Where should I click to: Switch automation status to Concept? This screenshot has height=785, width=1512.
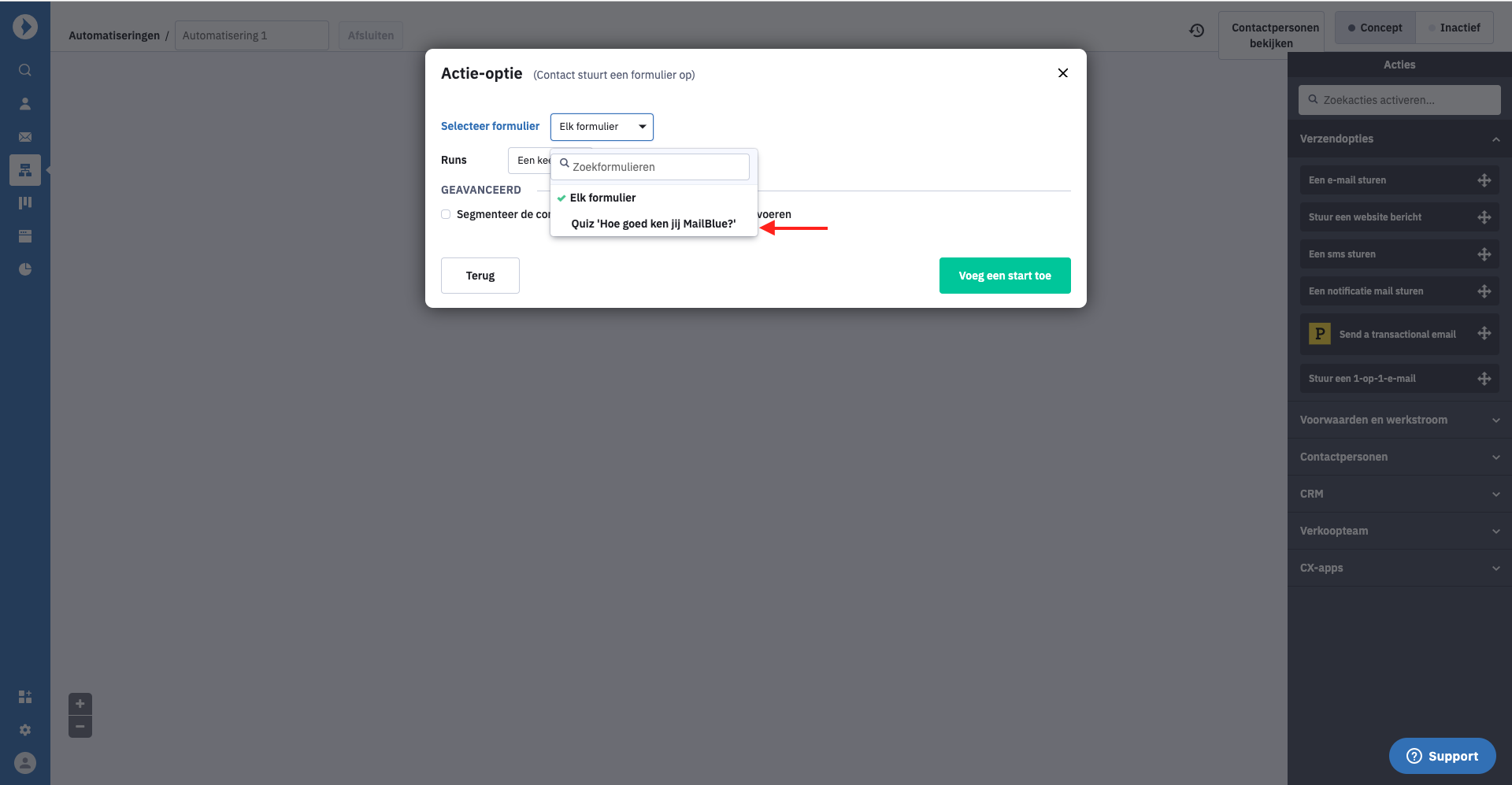coord(1375,28)
